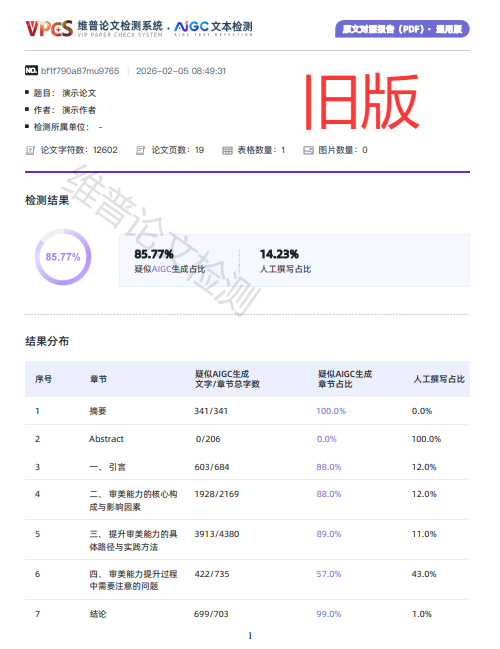
Task: Click the 序号 column header
Action: coord(43,379)
